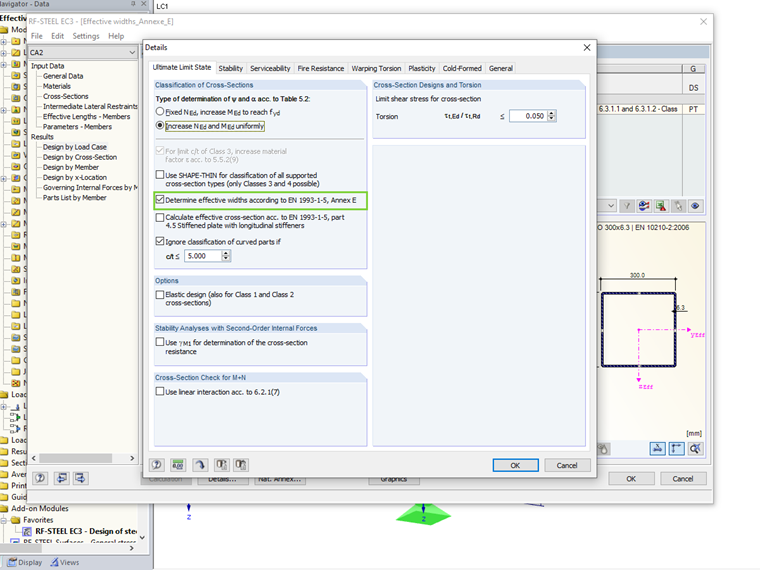The width and height of the screenshot is (760, 570).
Task: Click the c/t limit input field
Action: [203, 256]
